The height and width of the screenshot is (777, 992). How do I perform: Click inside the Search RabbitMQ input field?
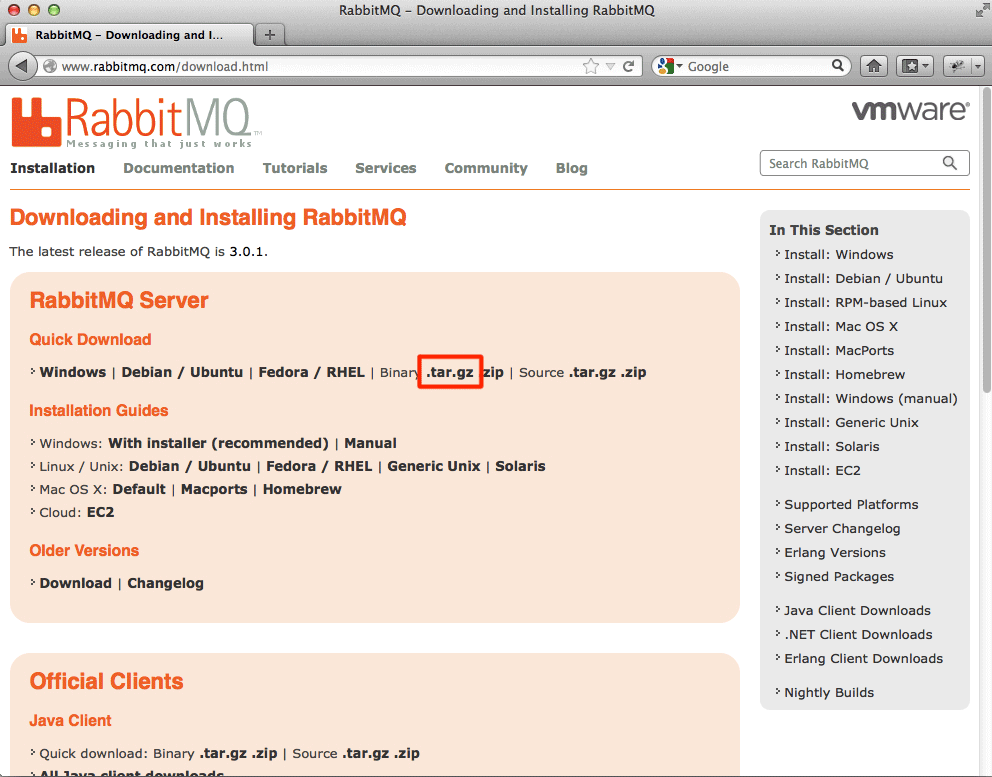(850, 162)
